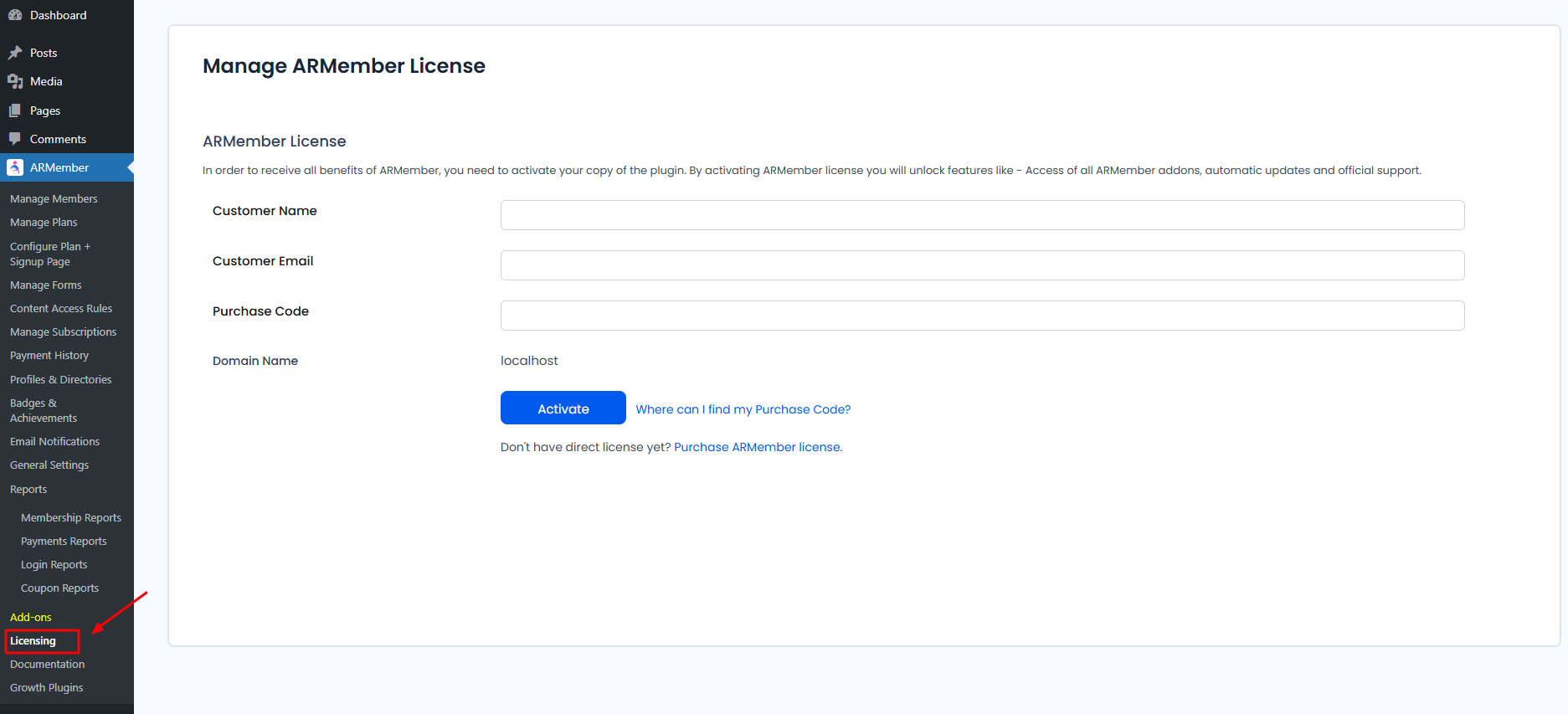View Payment History
Image resolution: width=1568 pixels, height=714 pixels.
49,356
